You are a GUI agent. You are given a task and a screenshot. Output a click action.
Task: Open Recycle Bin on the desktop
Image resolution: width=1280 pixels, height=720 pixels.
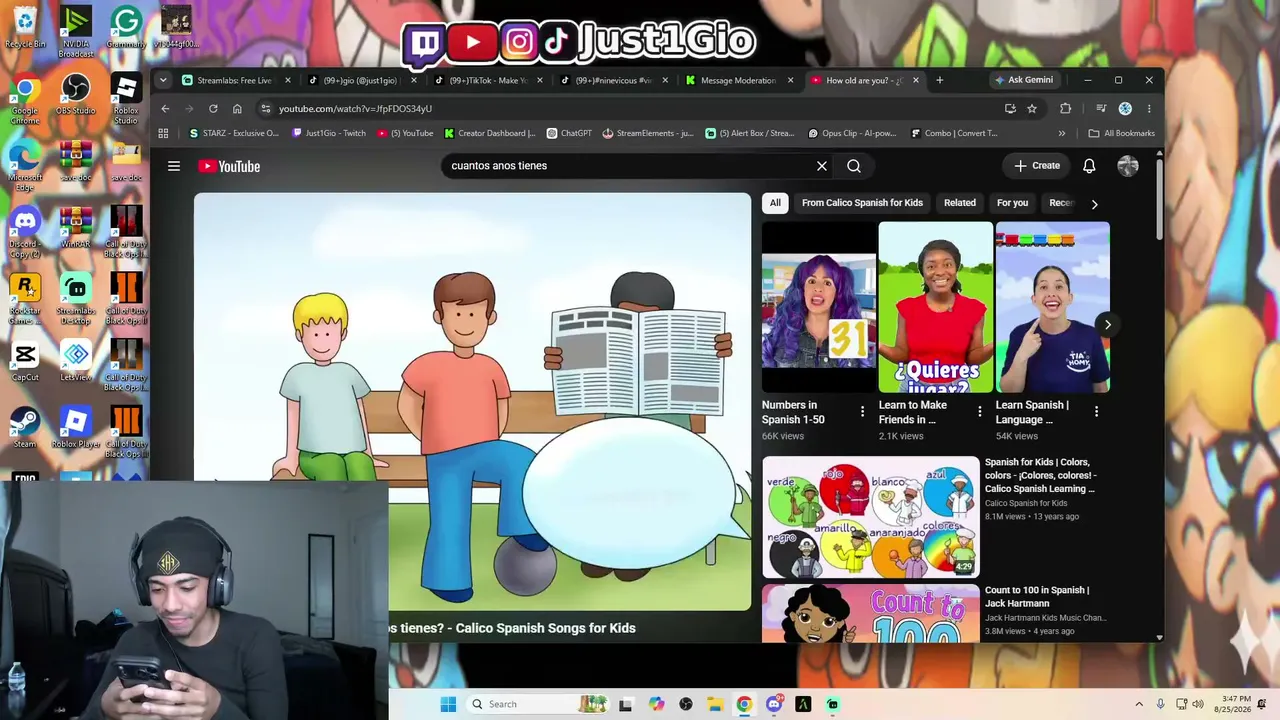point(25,27)
